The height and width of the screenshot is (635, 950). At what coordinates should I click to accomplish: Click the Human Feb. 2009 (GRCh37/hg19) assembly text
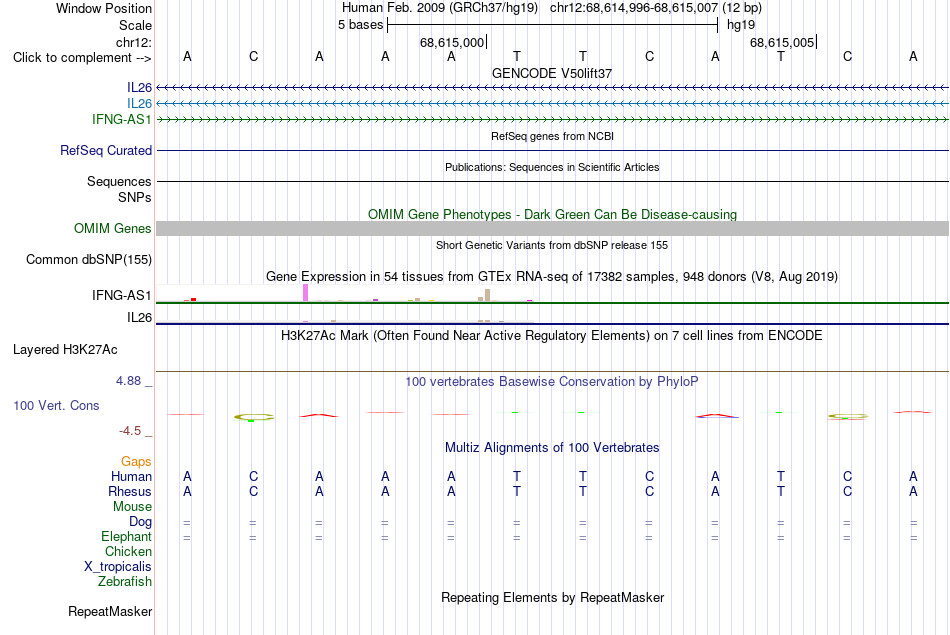point(439,8)
